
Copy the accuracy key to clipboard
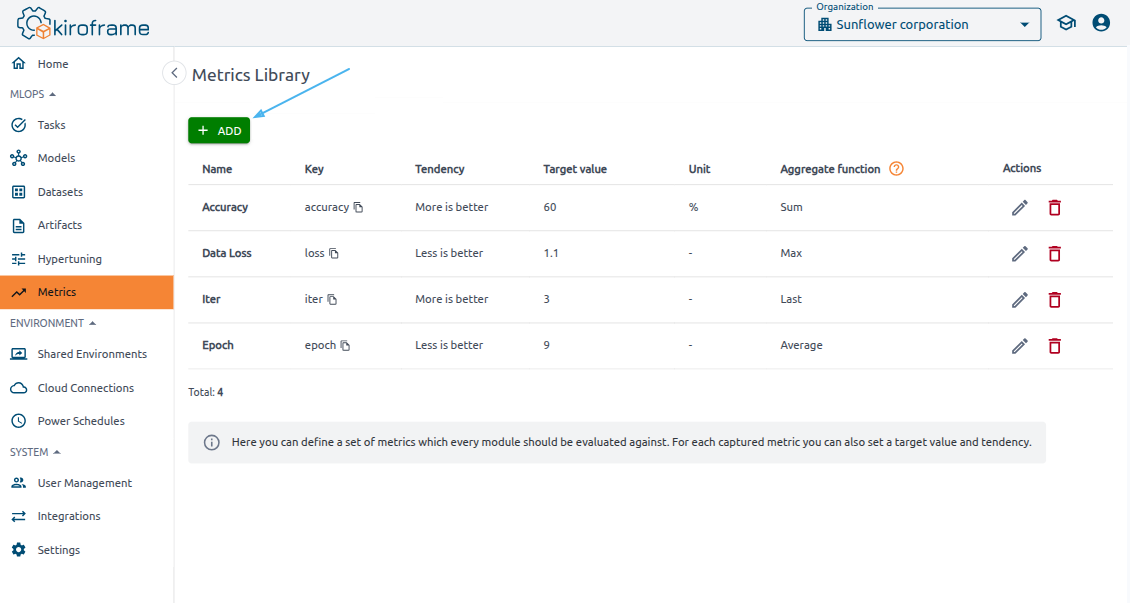(x=358, y=208)
